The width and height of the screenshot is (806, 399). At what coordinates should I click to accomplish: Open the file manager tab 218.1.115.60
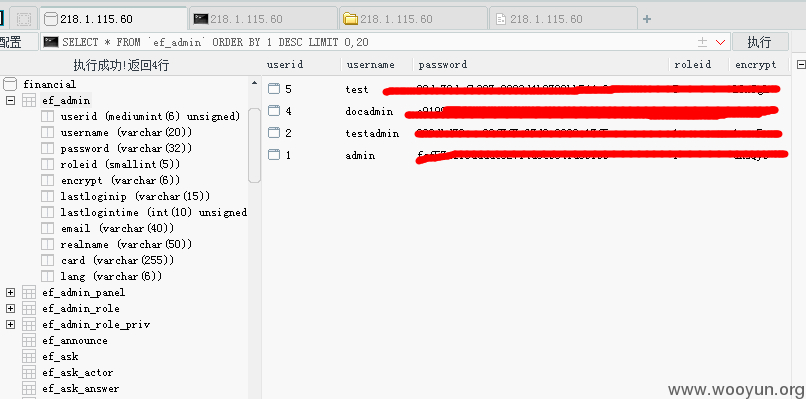[413, 19]
